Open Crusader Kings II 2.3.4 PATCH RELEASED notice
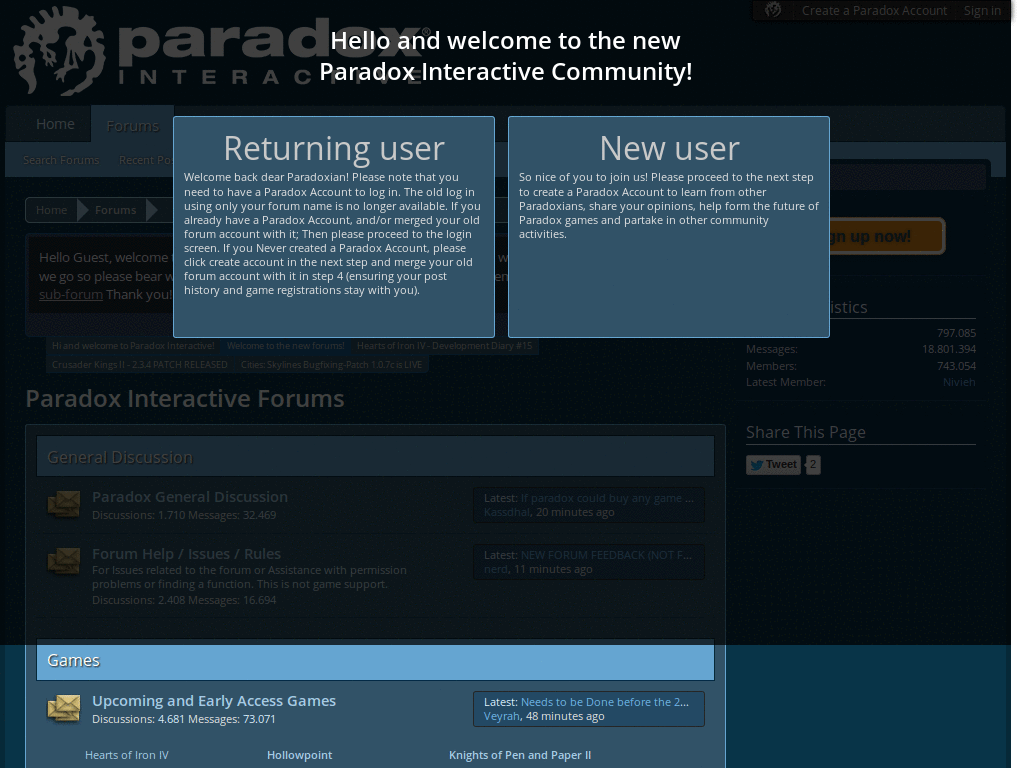This screenshot has width=1024, height=768. point(140,364)
